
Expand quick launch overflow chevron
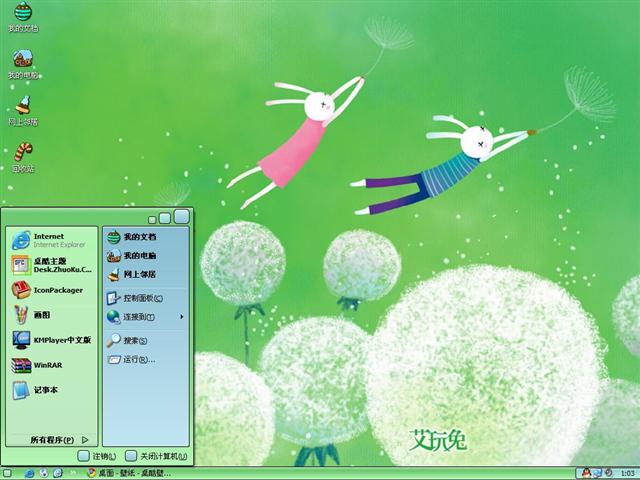pos(73,473)
